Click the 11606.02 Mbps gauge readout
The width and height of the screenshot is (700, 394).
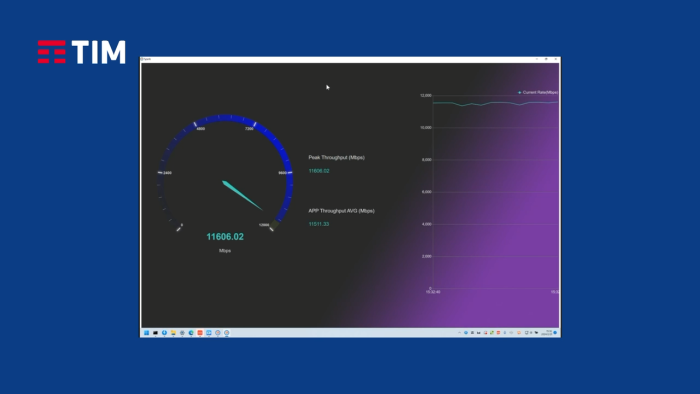[225, 237]
